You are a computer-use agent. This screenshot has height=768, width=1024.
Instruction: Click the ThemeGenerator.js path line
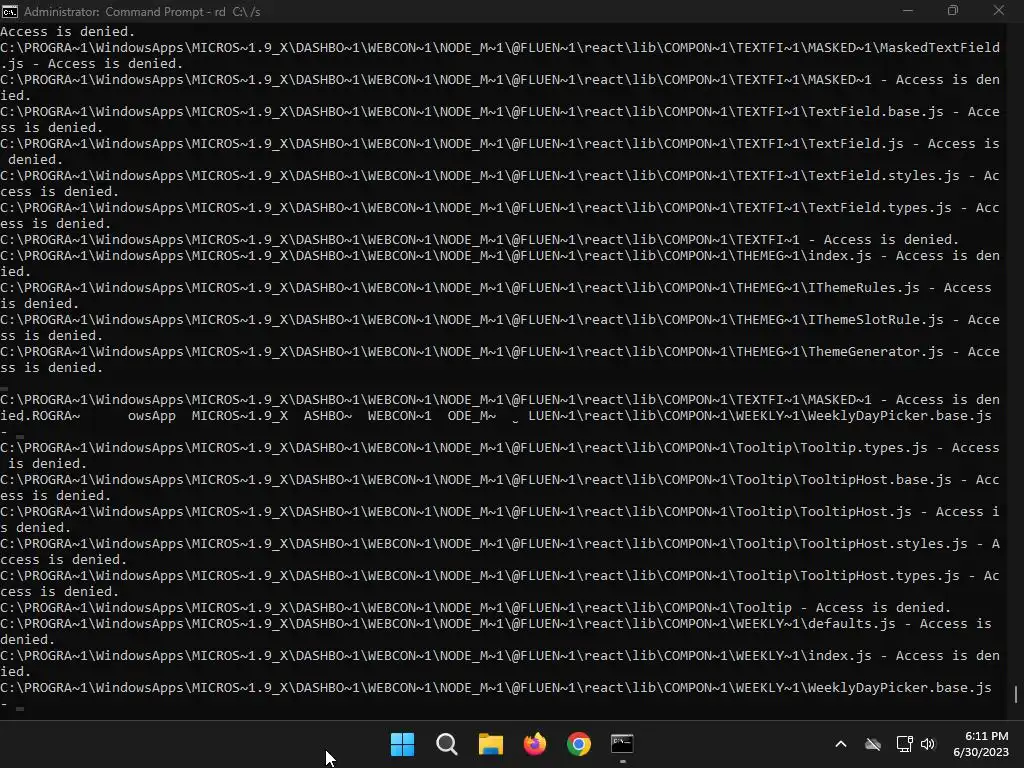pyautogui.click(x=500, y=351)
